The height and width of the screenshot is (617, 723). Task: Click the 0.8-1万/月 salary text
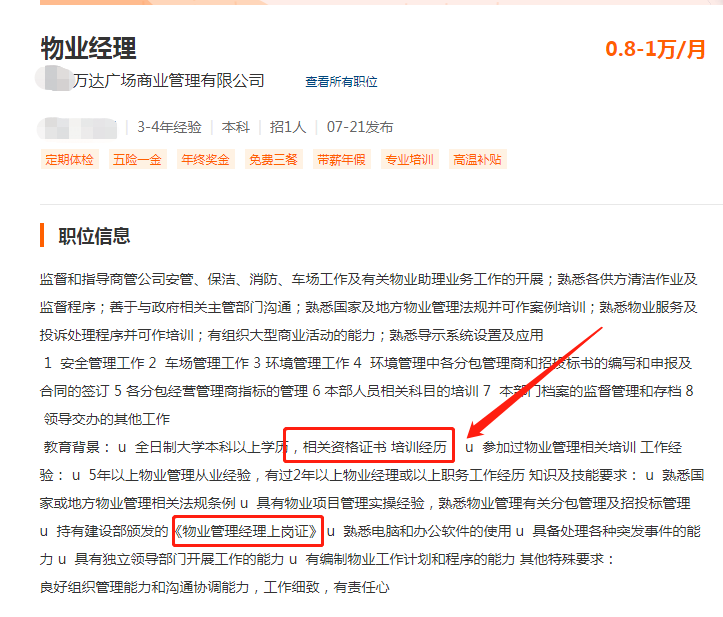coord(655,49)
